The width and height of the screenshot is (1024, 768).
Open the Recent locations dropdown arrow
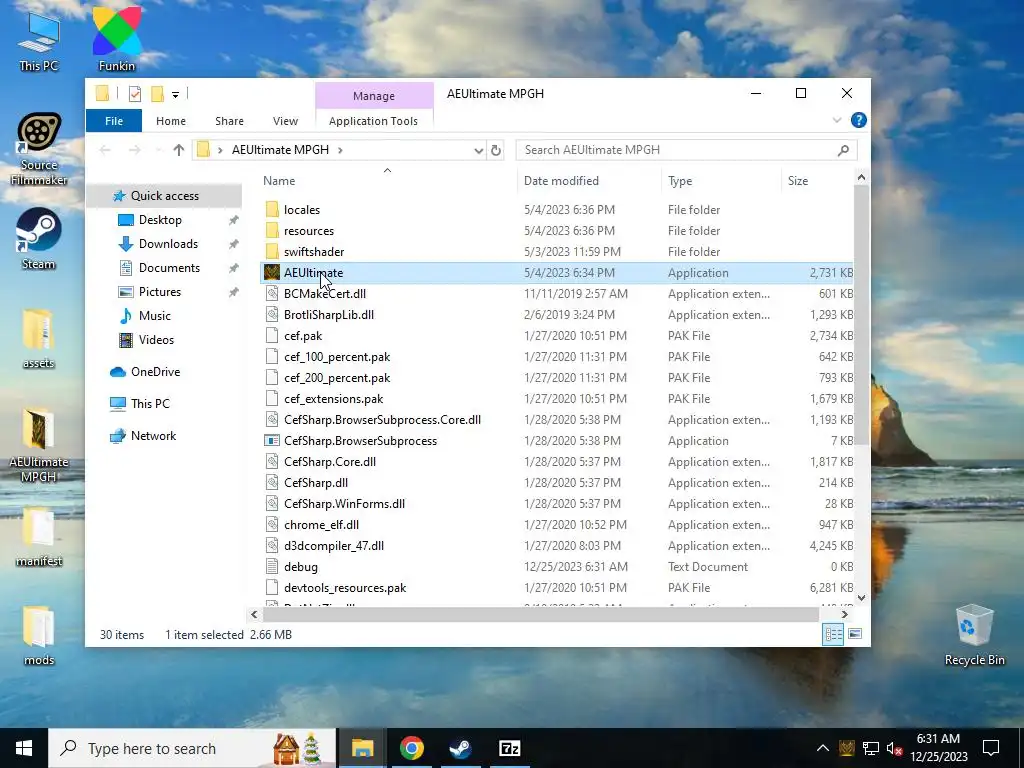[158, 151]
